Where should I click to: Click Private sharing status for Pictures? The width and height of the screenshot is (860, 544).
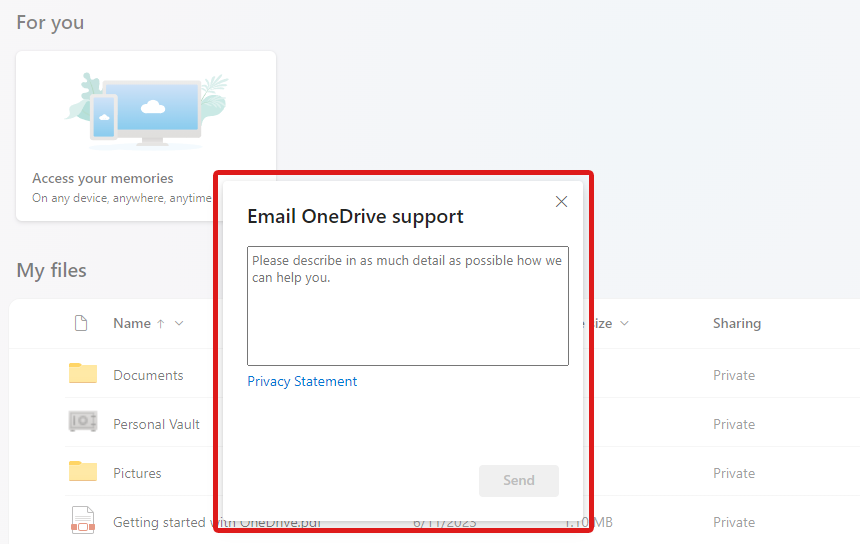click(x=734, y=473)
